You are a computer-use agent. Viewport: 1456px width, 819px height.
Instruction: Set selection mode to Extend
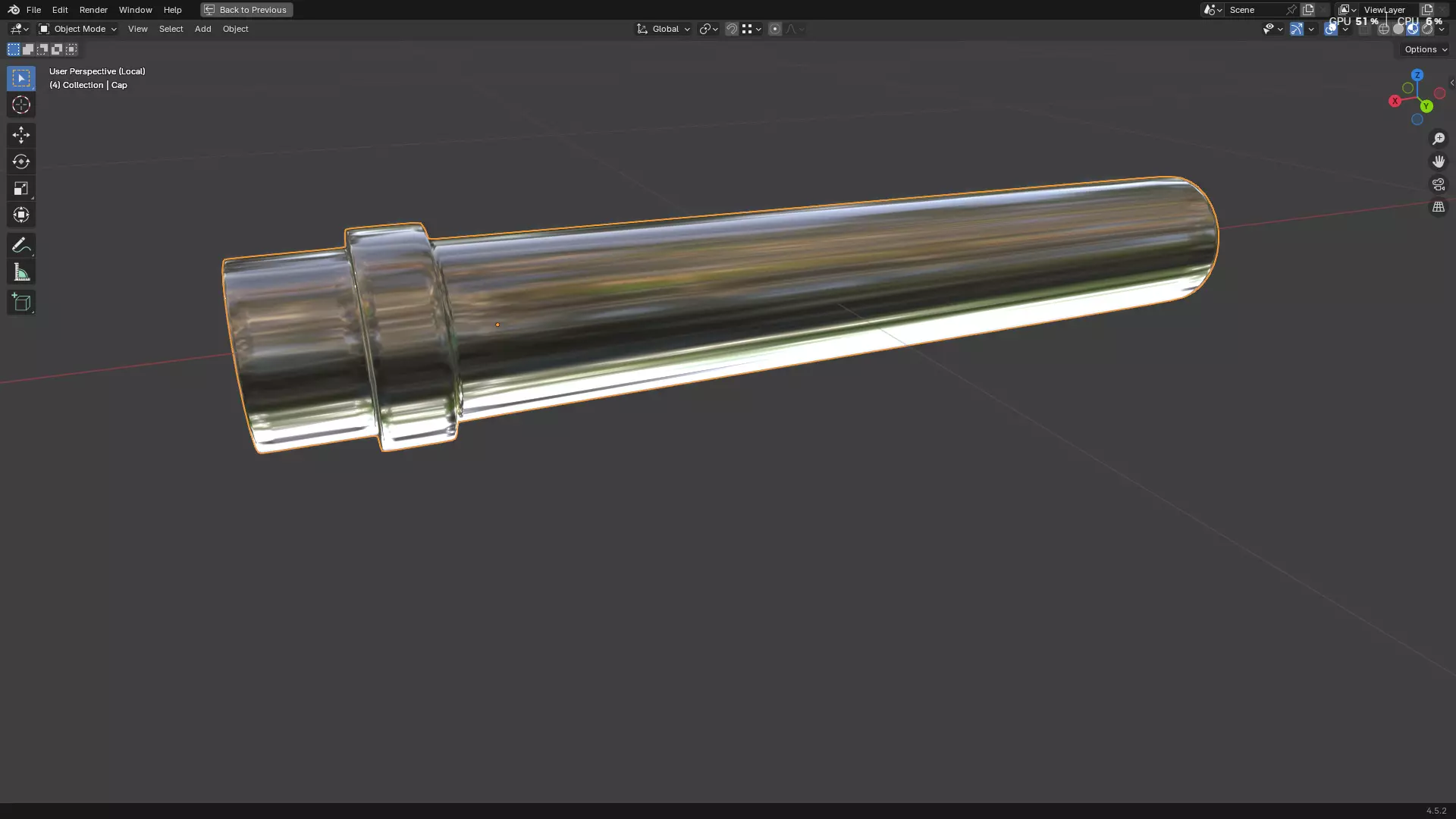point(28,49)
